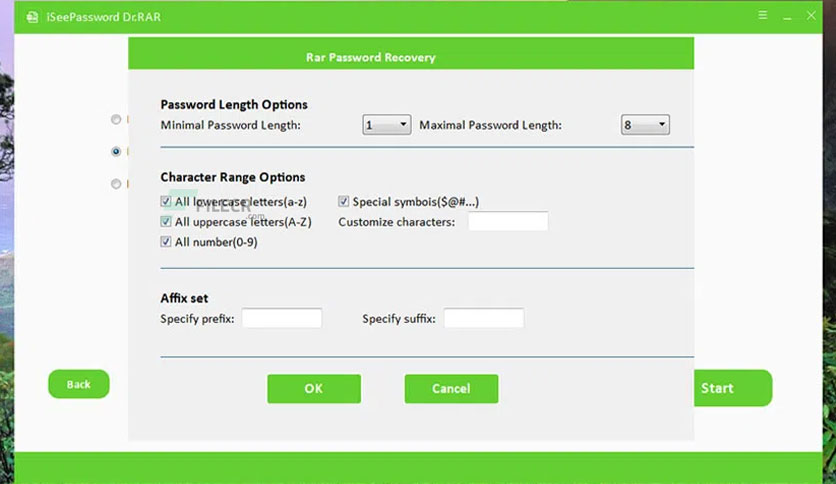Open the Maximal Password Length dropdown
836x484 pixels.
[645, 125]
